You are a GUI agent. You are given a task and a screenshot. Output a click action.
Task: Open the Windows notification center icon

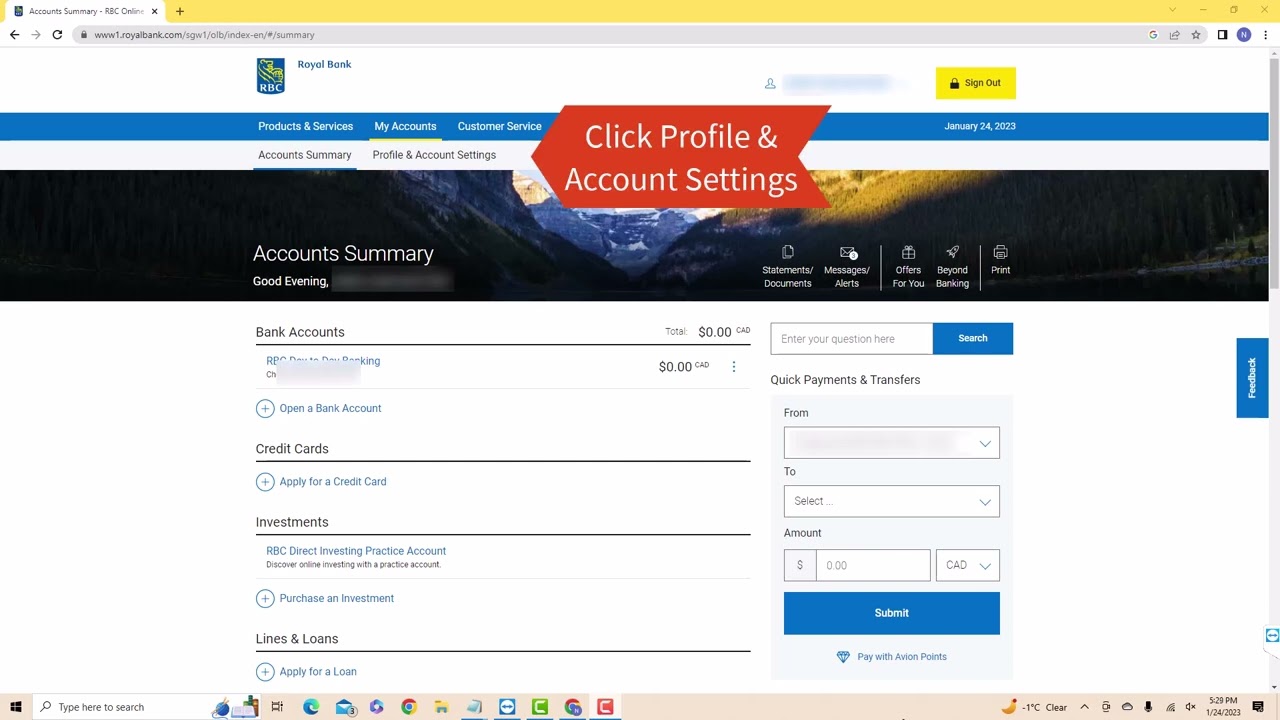[x=1258, y=707]
